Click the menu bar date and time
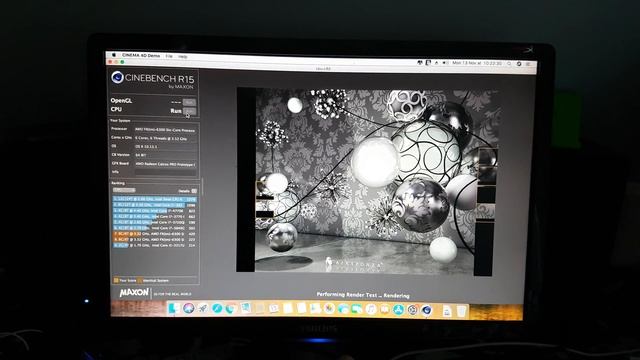640x360 pixels. point(477,63)
